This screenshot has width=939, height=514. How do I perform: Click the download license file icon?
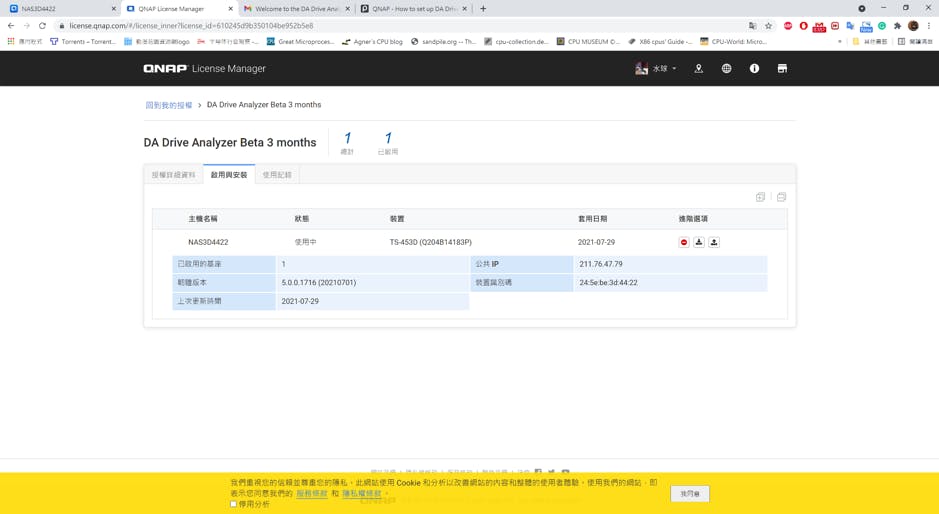[x=699, y=242]
